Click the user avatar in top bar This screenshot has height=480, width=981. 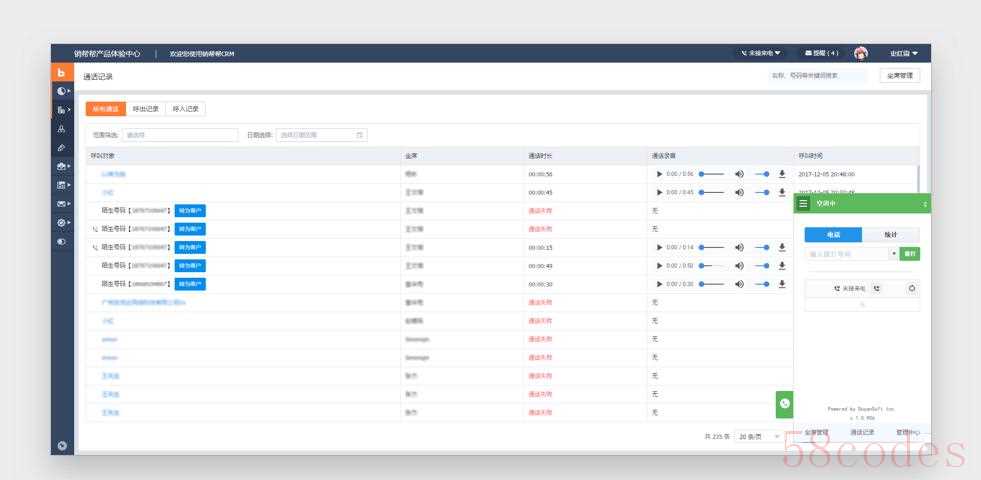tap(862, 53)
